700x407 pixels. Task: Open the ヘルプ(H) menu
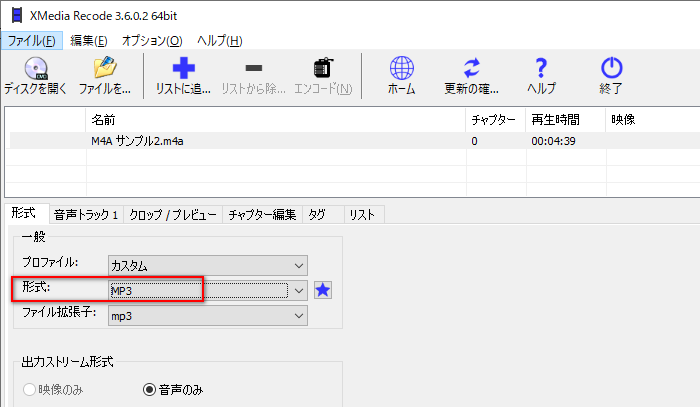tap(220, 41)
